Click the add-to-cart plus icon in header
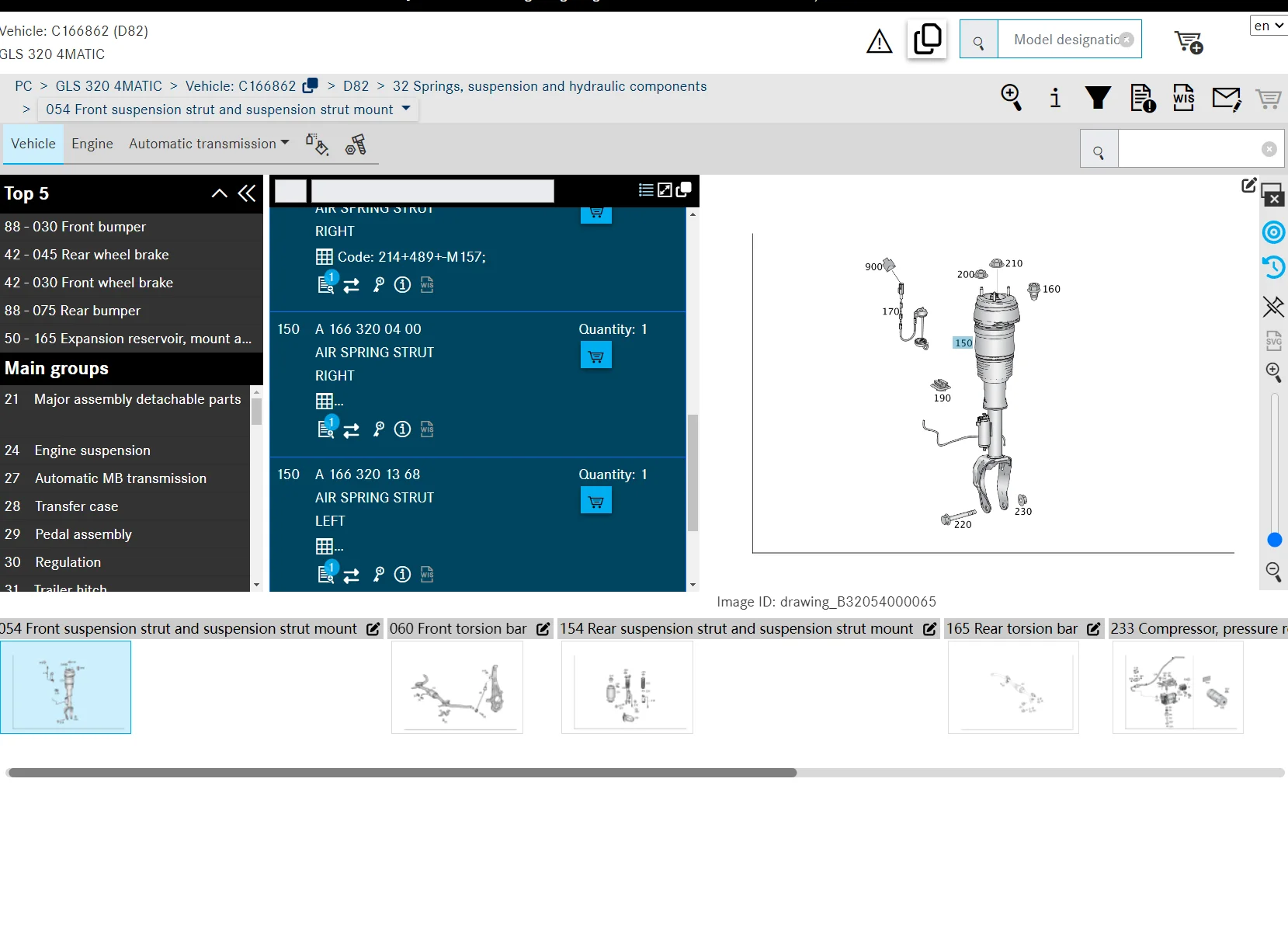1288x935 pixels. 1189,42
